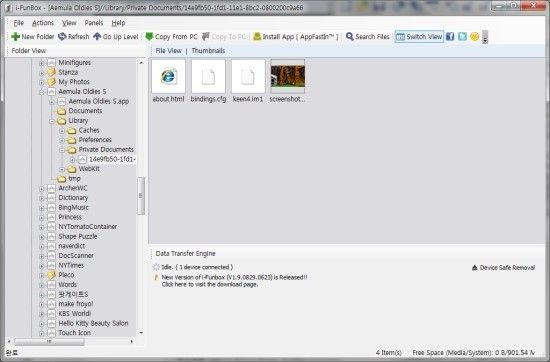Image resolution: width=550 pixels, height=362 pixels.
Task: Click the Pleco shared folder icon
Action: tap(52, 275)
